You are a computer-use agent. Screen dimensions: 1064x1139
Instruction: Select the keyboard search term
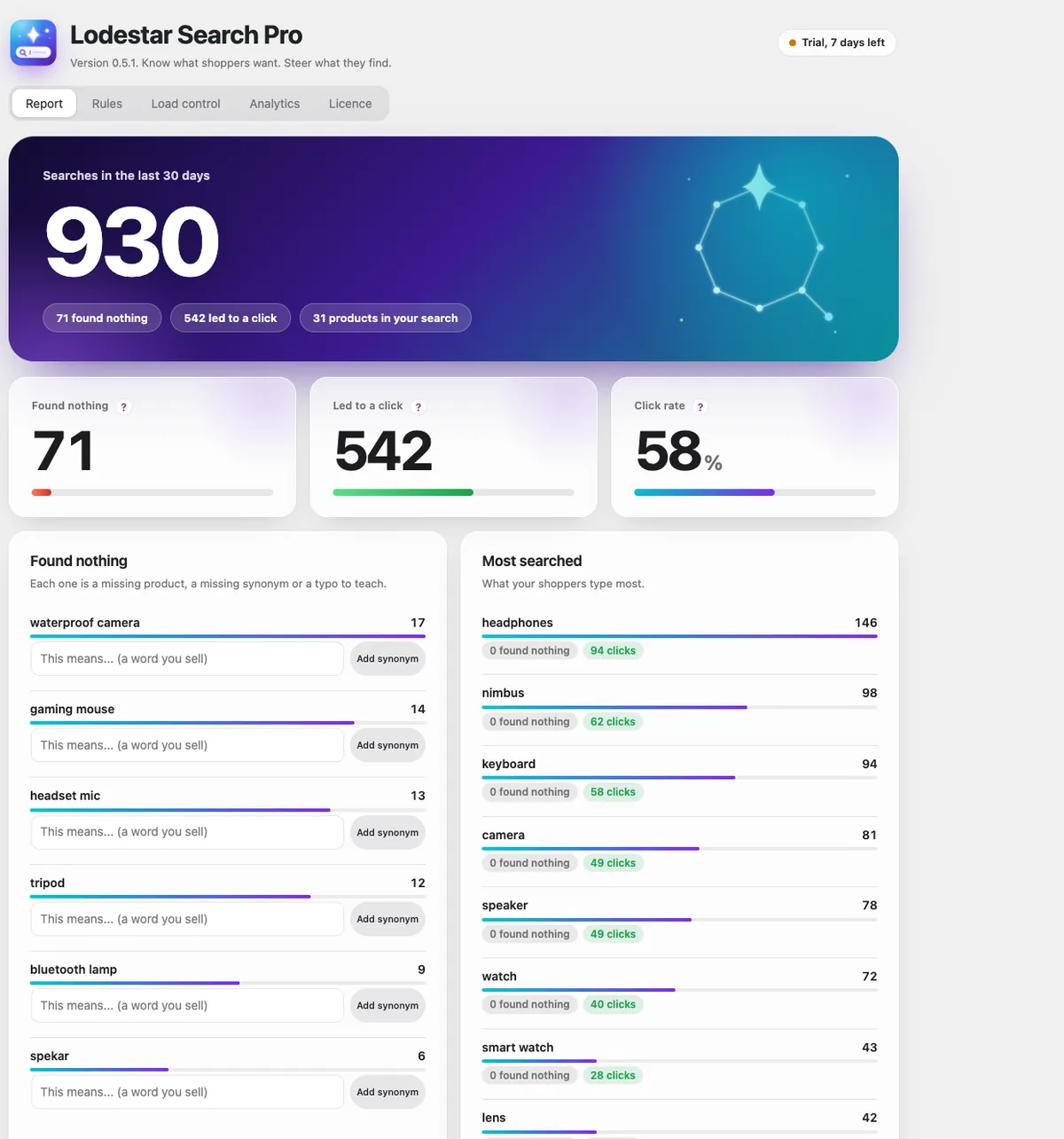pos(508,764)
